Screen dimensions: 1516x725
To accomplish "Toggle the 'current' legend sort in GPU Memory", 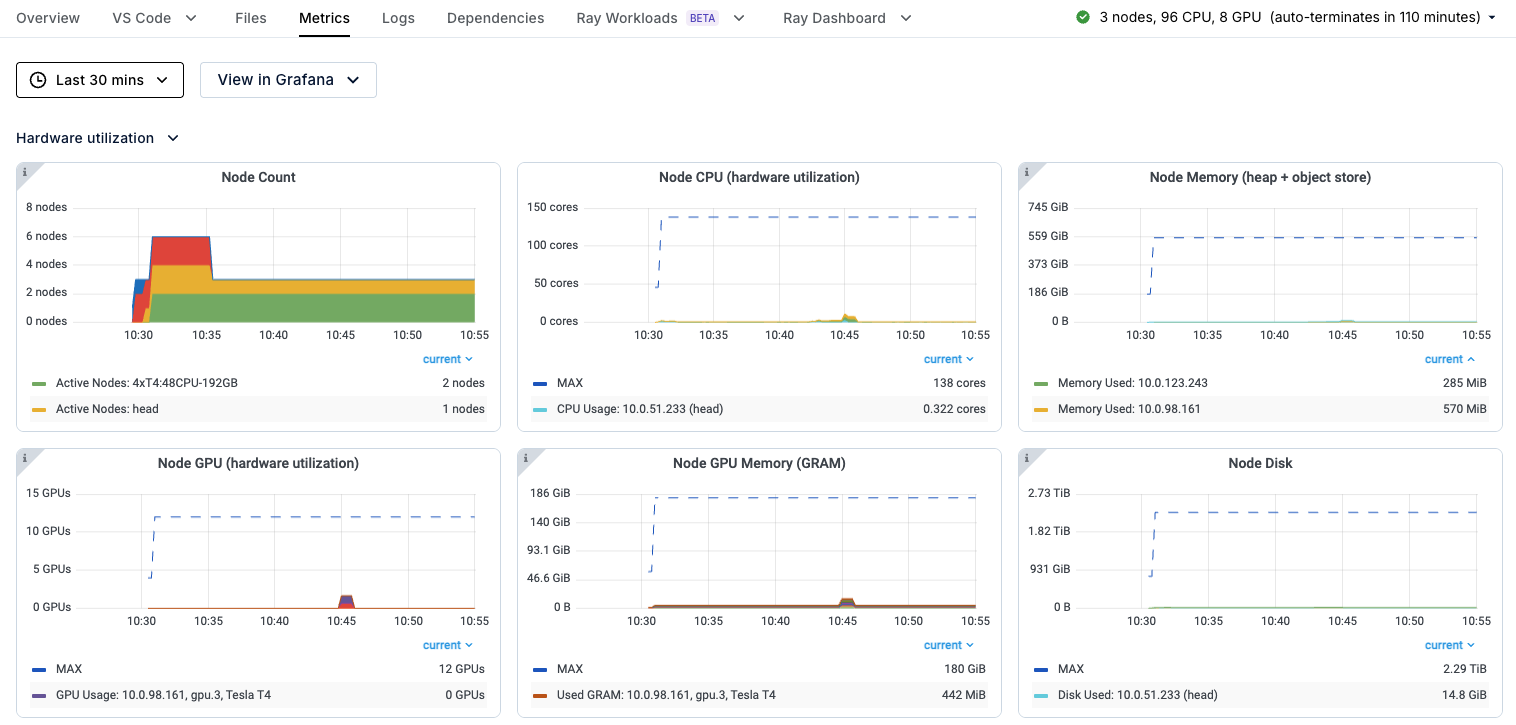I will click(948, 645).
